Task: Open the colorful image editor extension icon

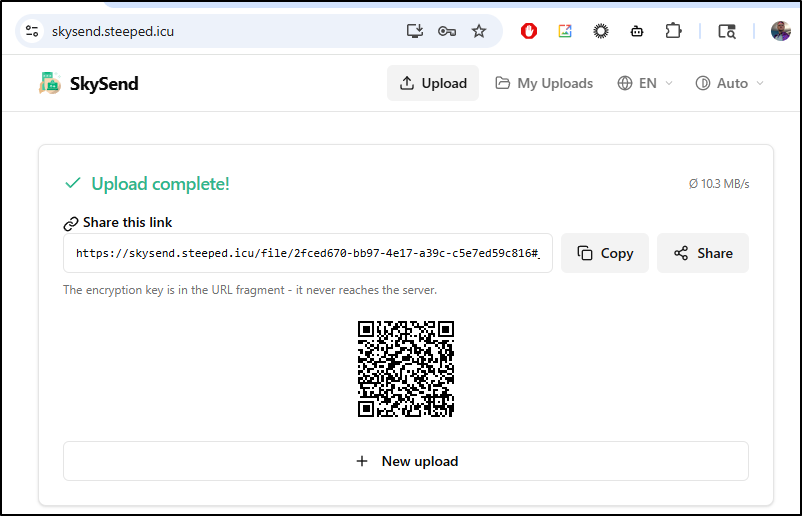Action: pyautogui.click(x=565, y=31)
